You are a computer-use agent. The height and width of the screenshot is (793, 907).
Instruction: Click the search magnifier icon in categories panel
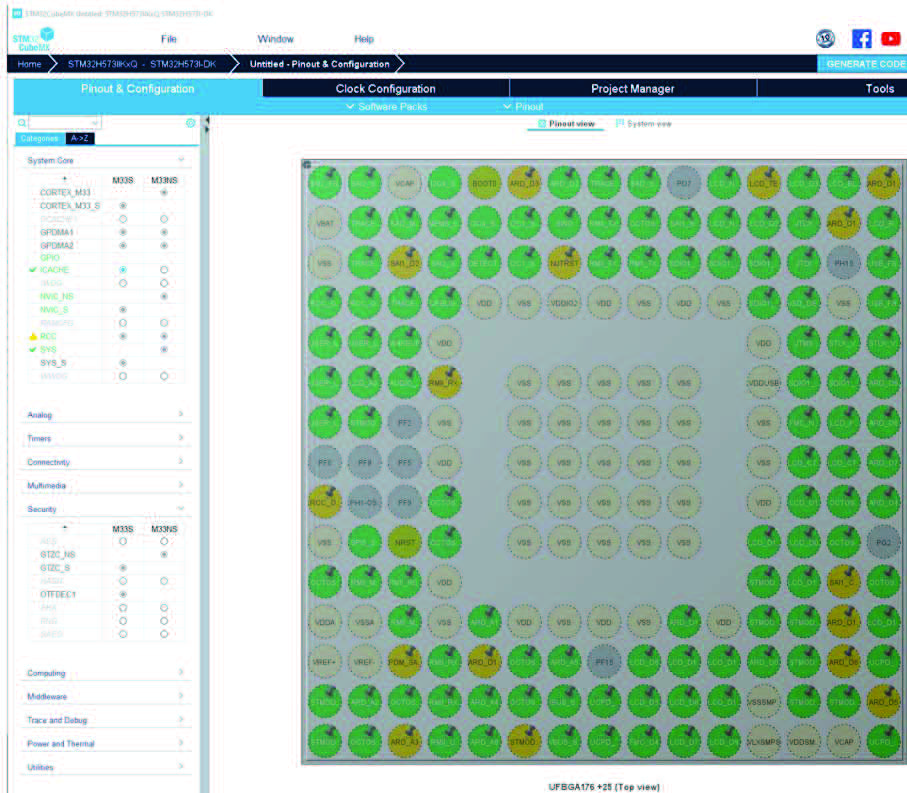click(22, 123)
